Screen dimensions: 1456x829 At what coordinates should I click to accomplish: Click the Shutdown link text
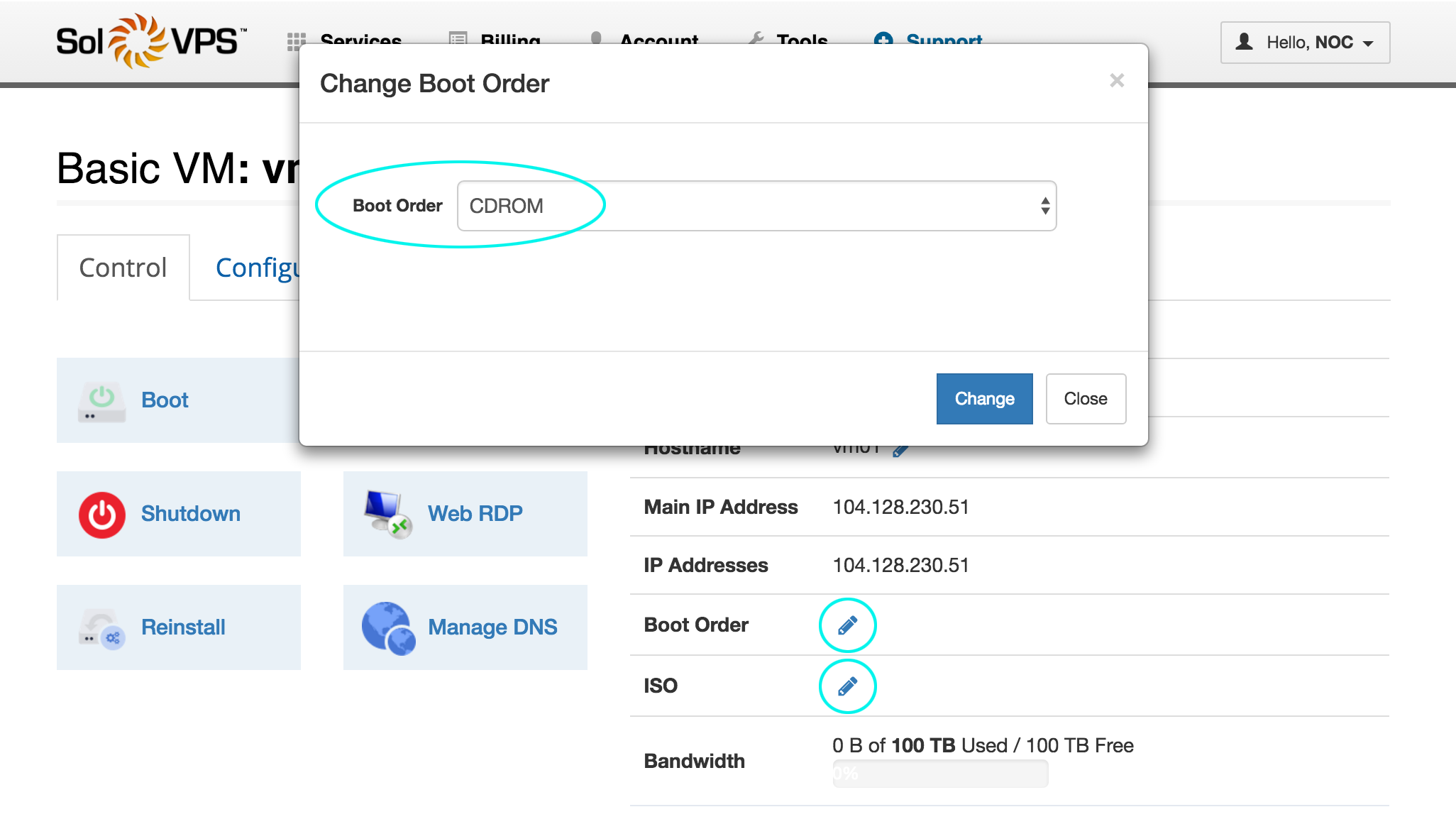(x=190, y=514)
